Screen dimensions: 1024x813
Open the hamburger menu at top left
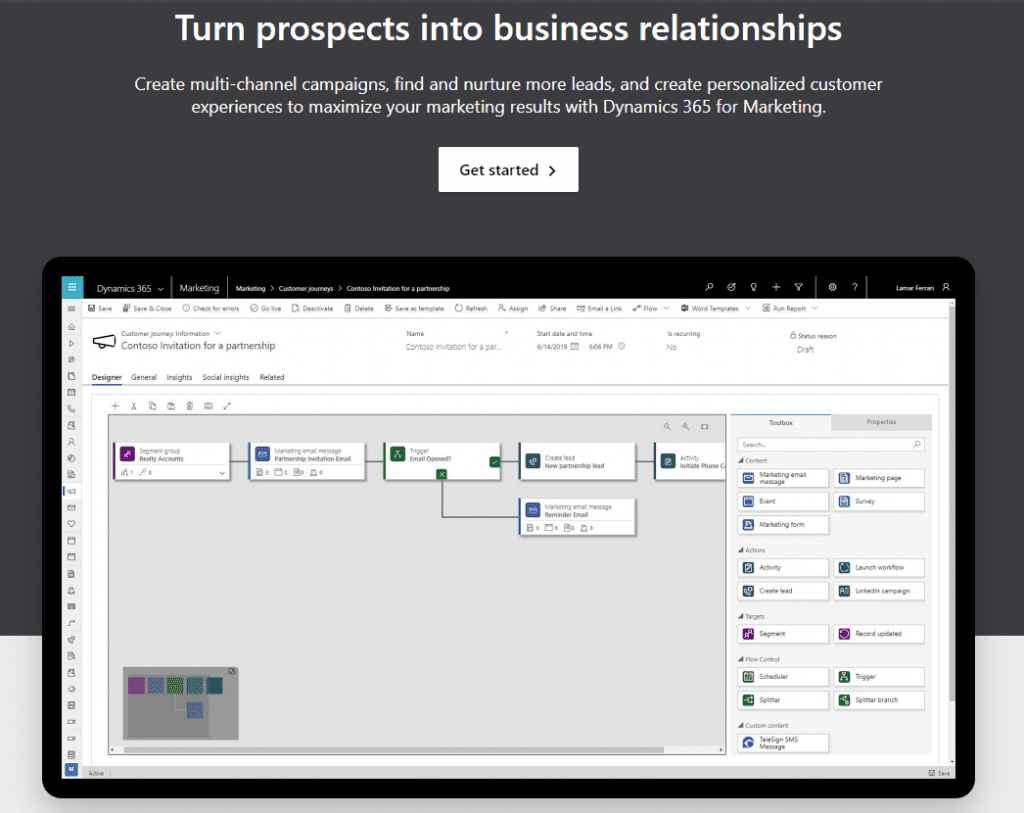tap(72, 288)
